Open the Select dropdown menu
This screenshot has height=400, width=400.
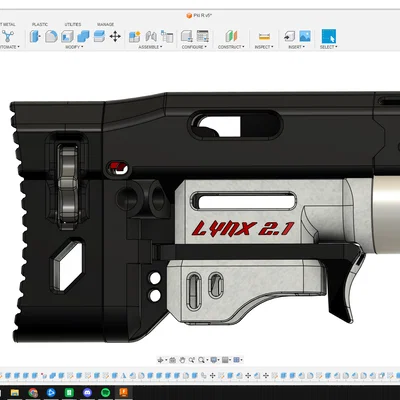[x=328, y=47]
